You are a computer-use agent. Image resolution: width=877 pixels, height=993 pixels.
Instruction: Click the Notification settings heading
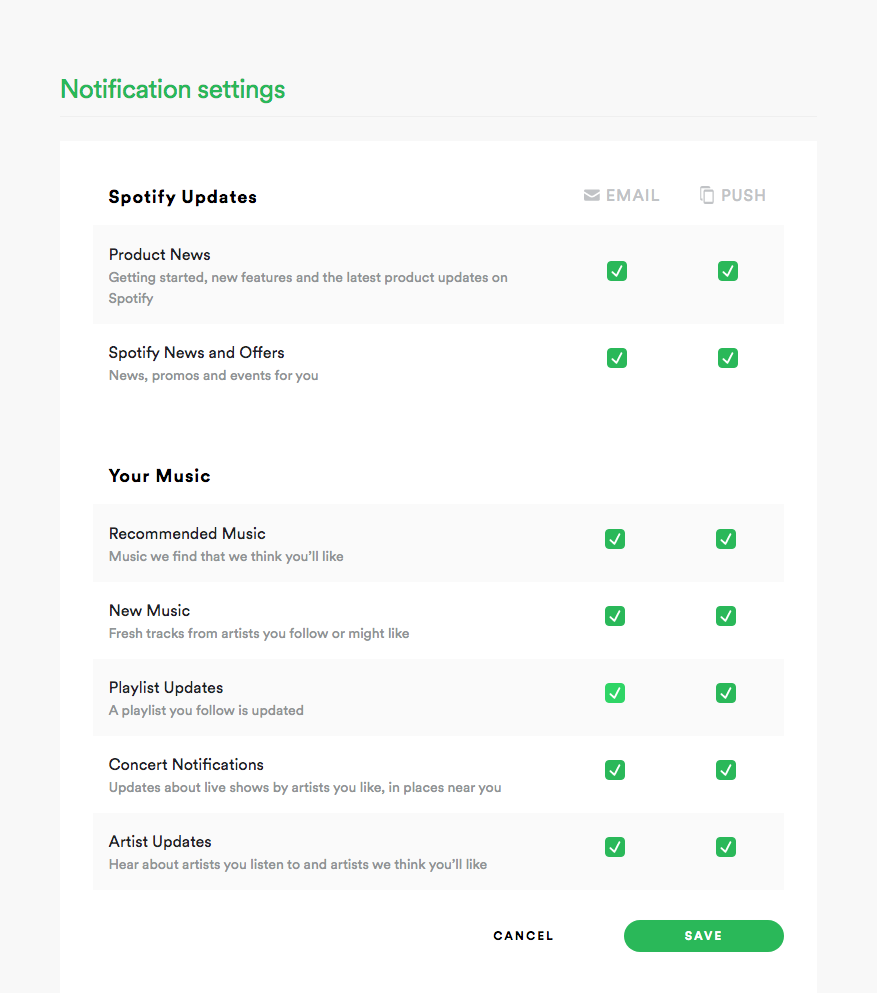click(x=173, y=89)
